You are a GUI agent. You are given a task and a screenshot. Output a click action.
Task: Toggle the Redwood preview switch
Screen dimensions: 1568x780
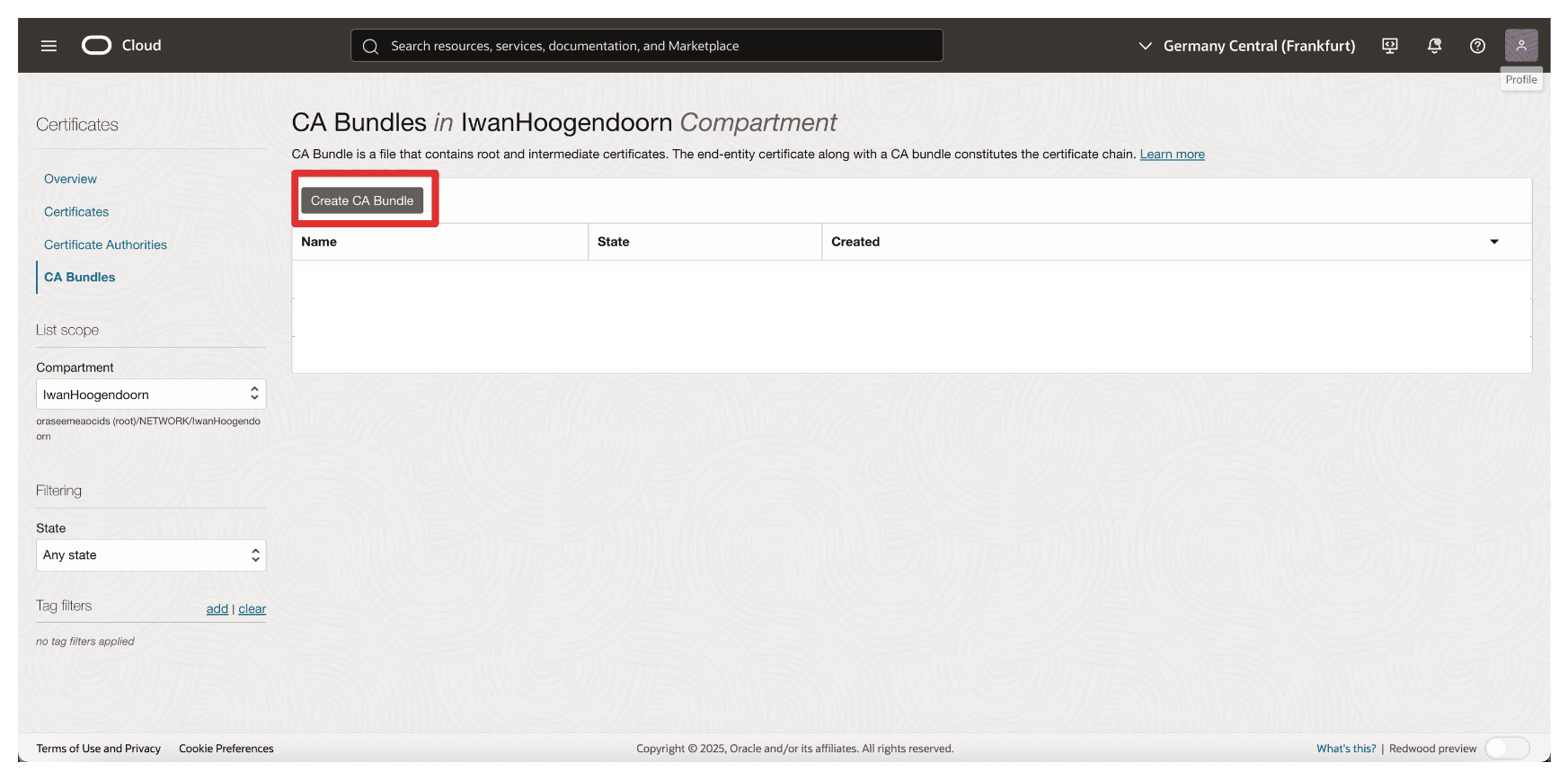(1507, 749)
